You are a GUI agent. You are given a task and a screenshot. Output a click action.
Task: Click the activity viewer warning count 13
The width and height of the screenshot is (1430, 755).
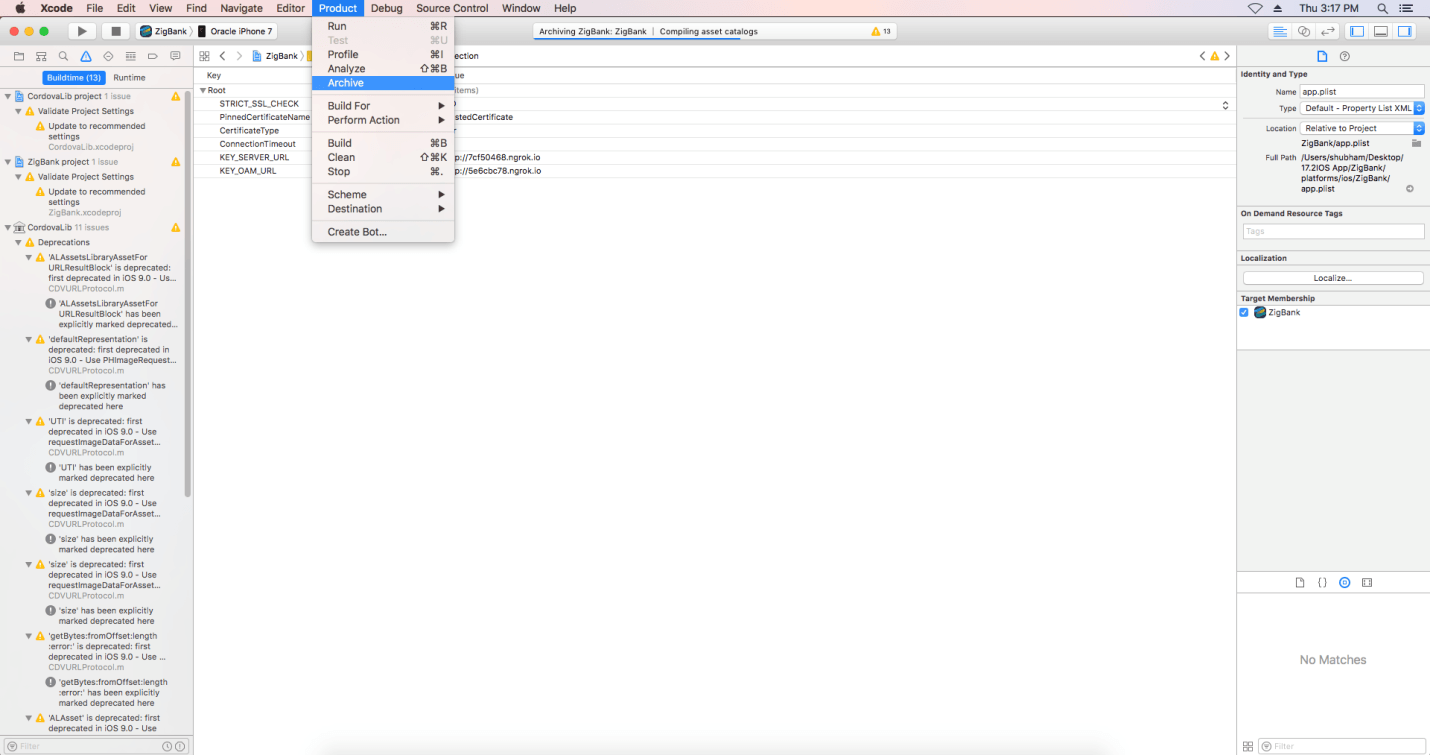(x=881, y=31)
